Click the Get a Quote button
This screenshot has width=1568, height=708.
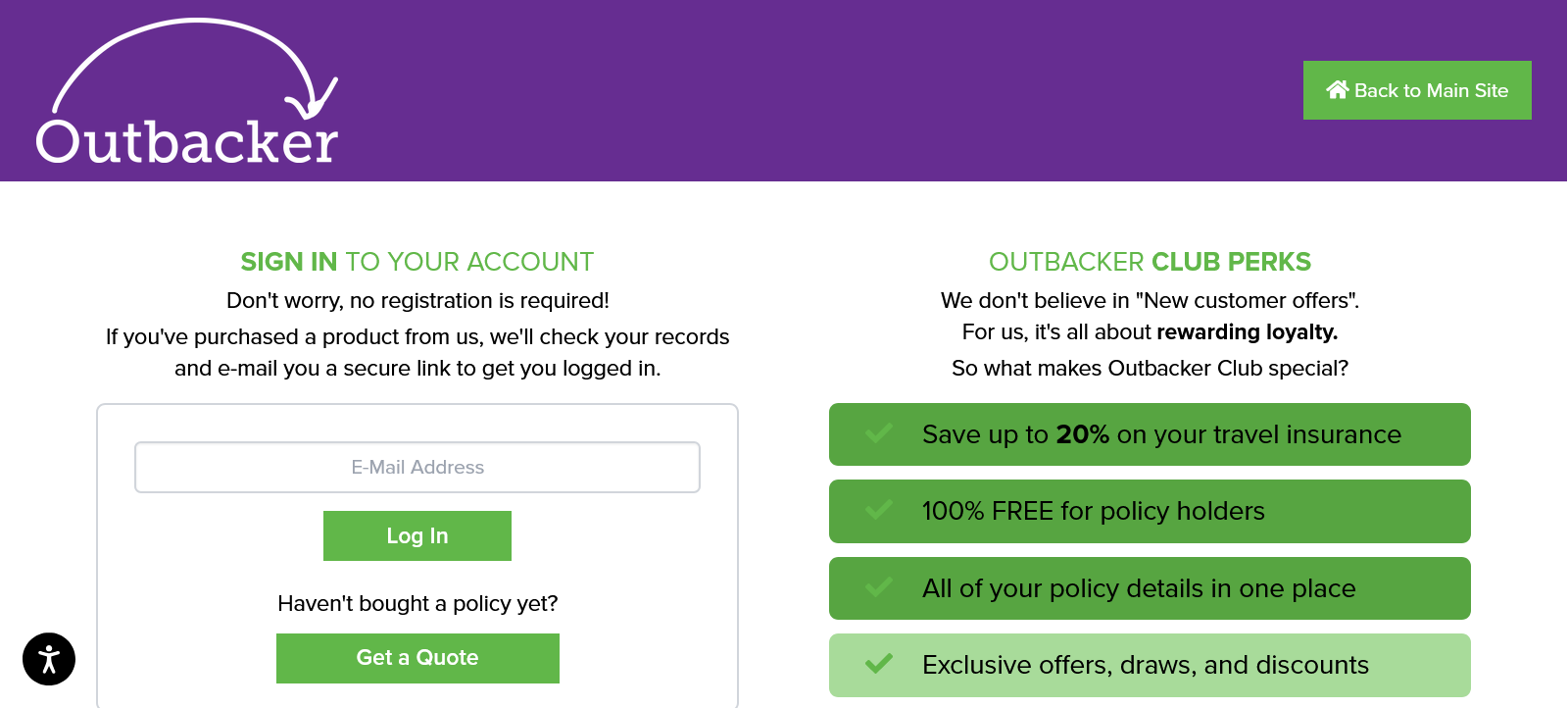(x=417, y=658)
